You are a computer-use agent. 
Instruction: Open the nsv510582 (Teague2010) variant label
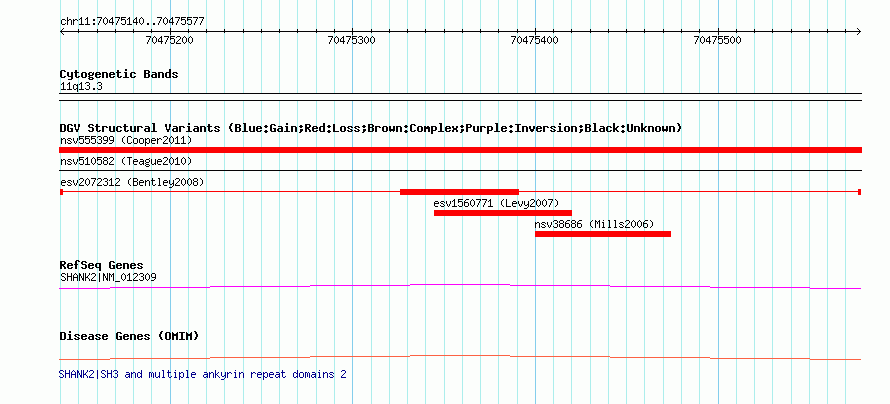click(x=126, y=162)
